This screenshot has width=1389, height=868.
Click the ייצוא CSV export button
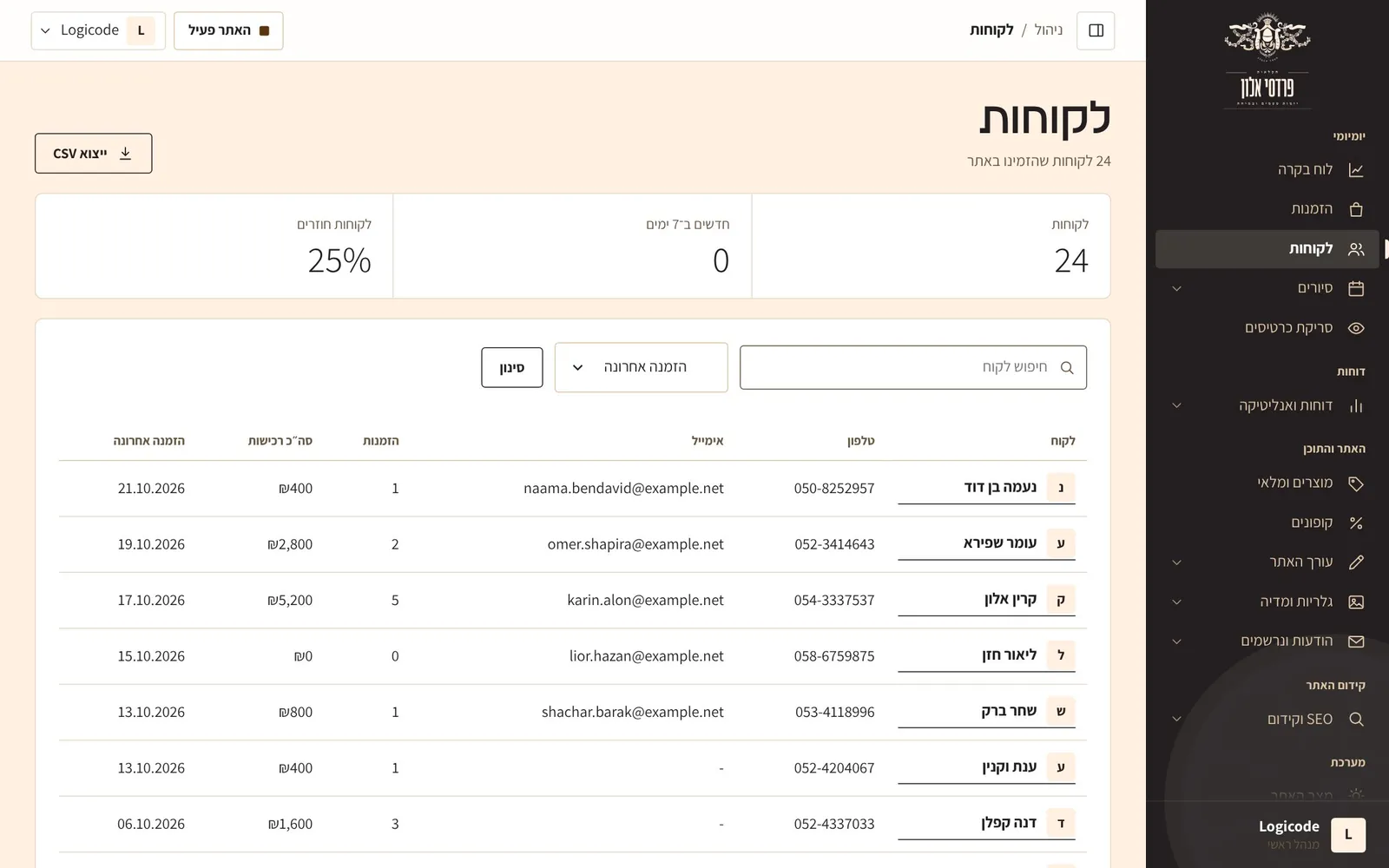(x=94, y=153)
